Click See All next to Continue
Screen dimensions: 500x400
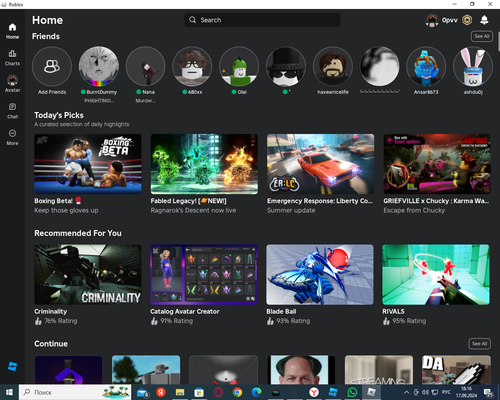coord(479,343)
